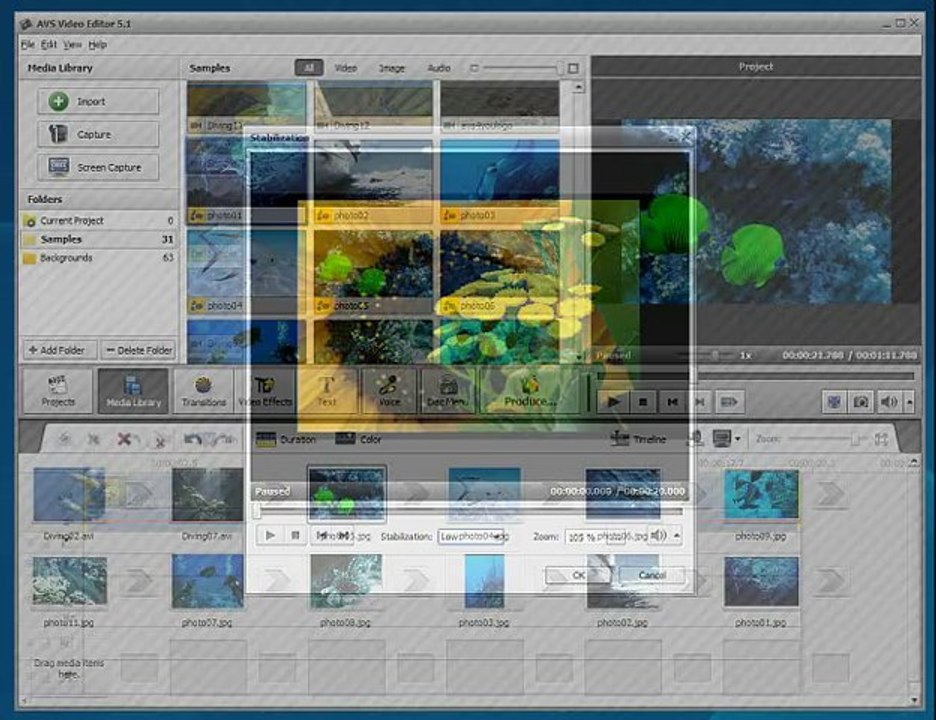Click the Import media button

tap(98, 101)
